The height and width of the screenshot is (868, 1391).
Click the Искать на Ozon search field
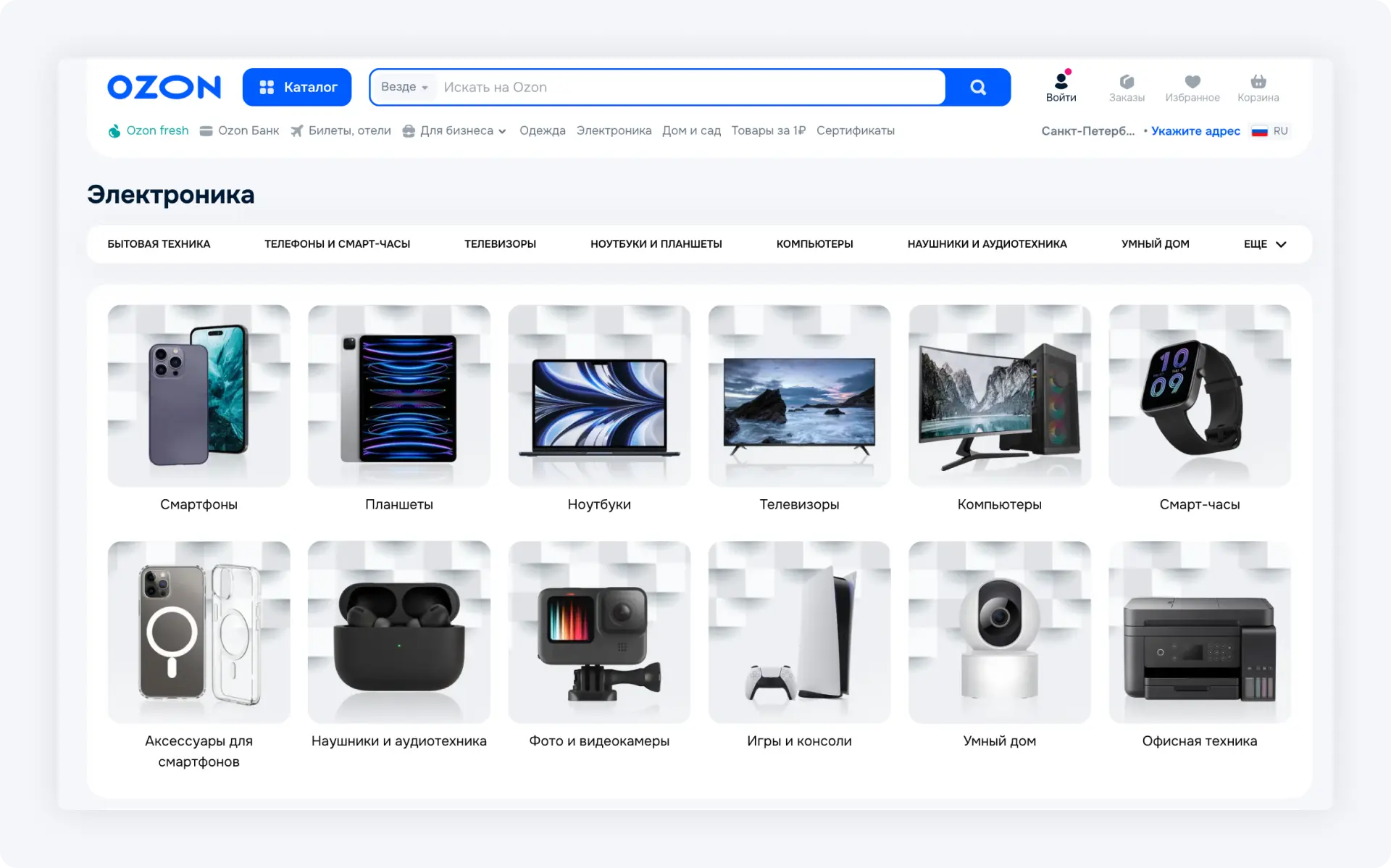(x=688, y=87)
